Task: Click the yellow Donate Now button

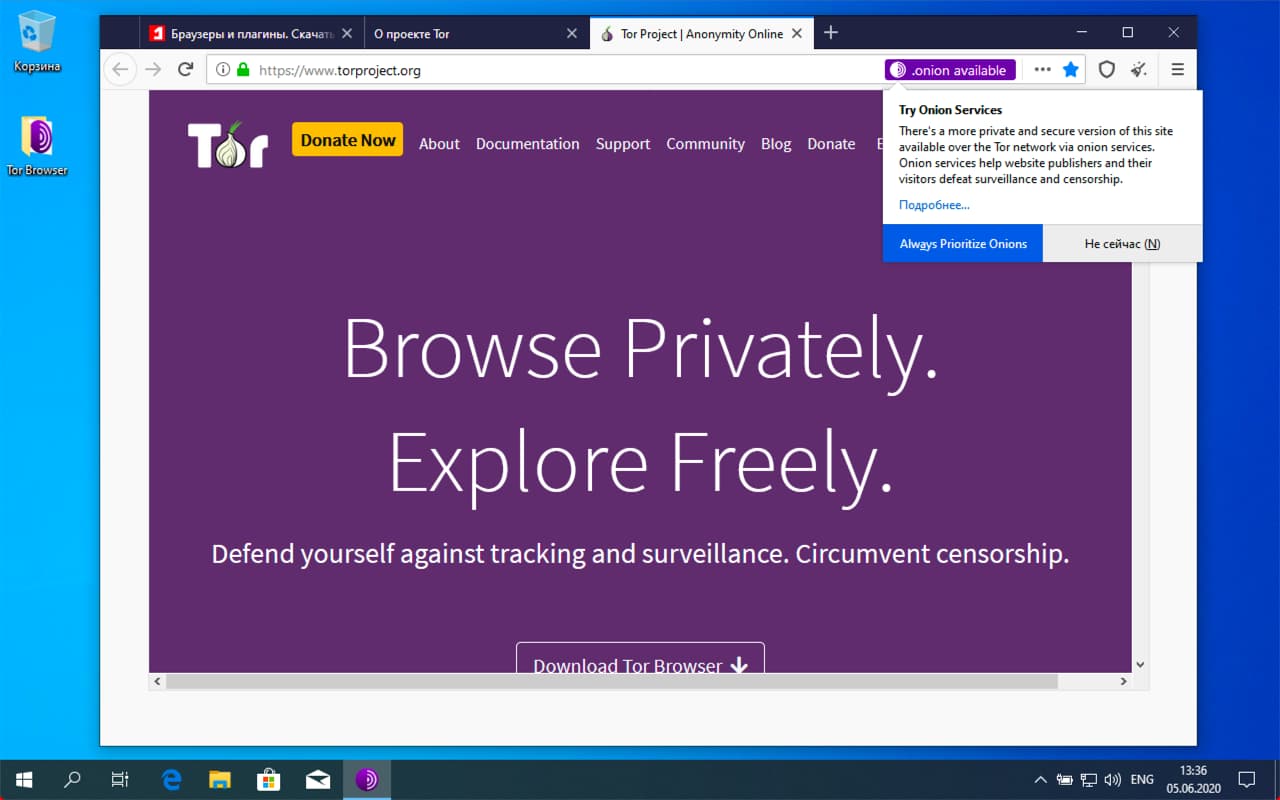Action: point(347,140)
